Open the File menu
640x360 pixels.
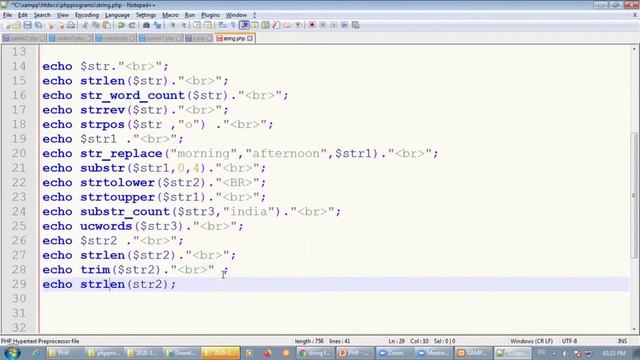(7, 15)
